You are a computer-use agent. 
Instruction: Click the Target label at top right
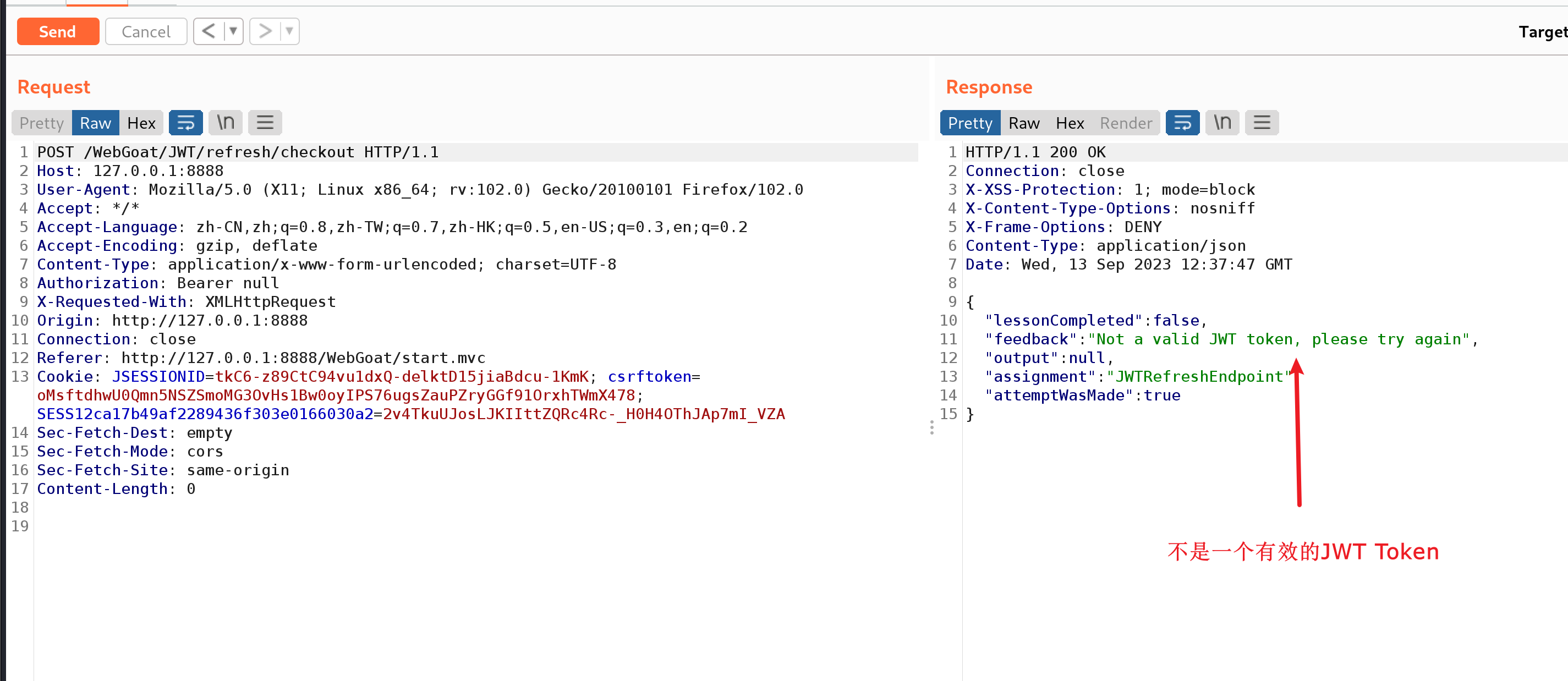(x=1543, y=32)
